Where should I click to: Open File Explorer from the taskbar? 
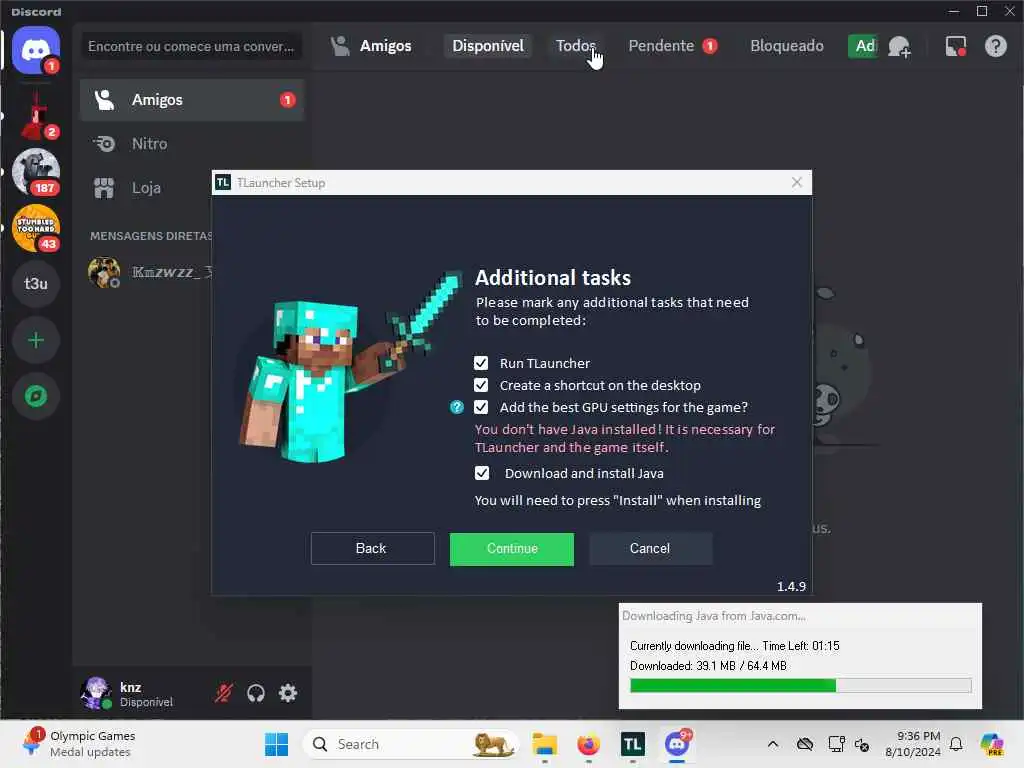click(544, 744)
